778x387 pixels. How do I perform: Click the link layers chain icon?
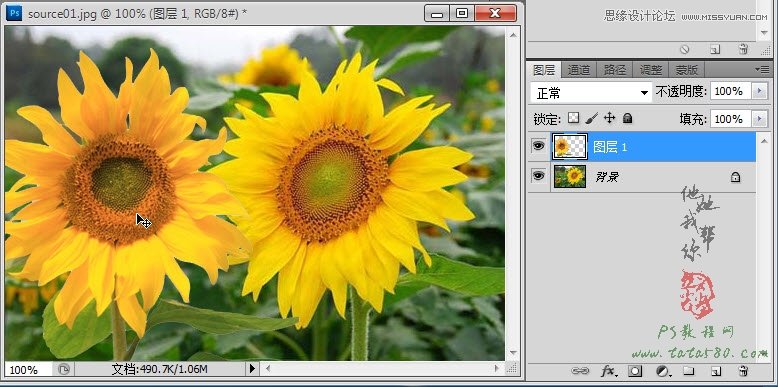click(580, 371)
